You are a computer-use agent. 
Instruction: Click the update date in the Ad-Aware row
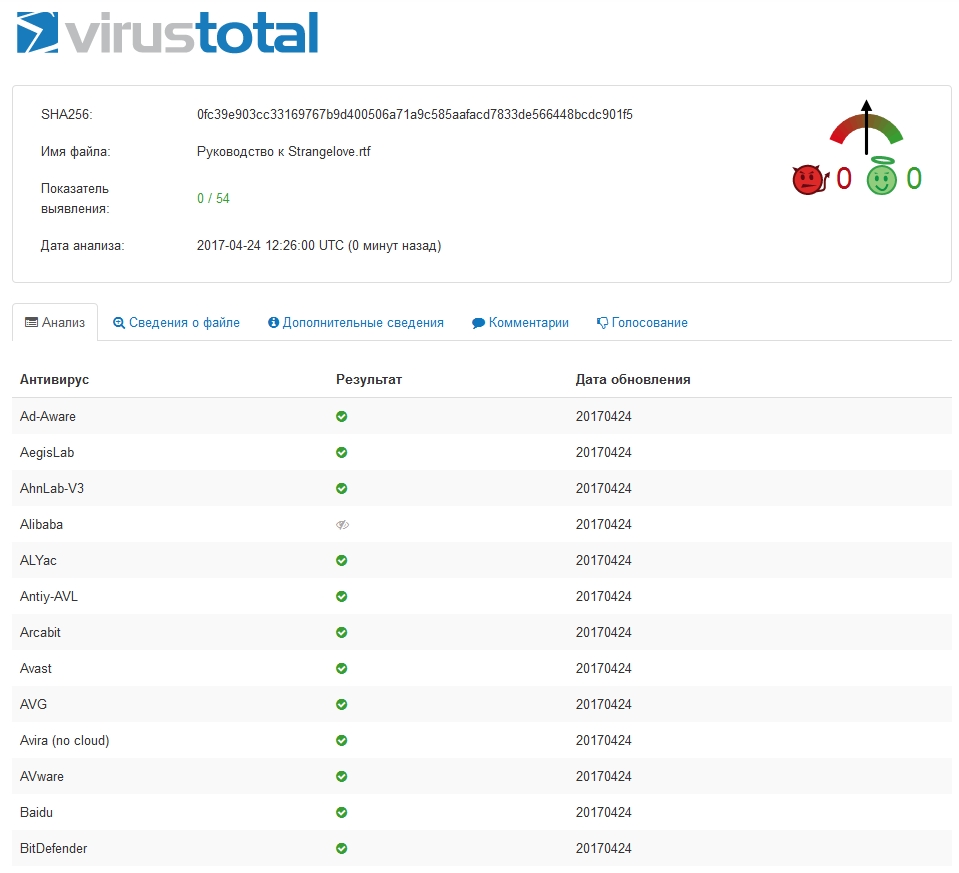[x=604, y=417]
